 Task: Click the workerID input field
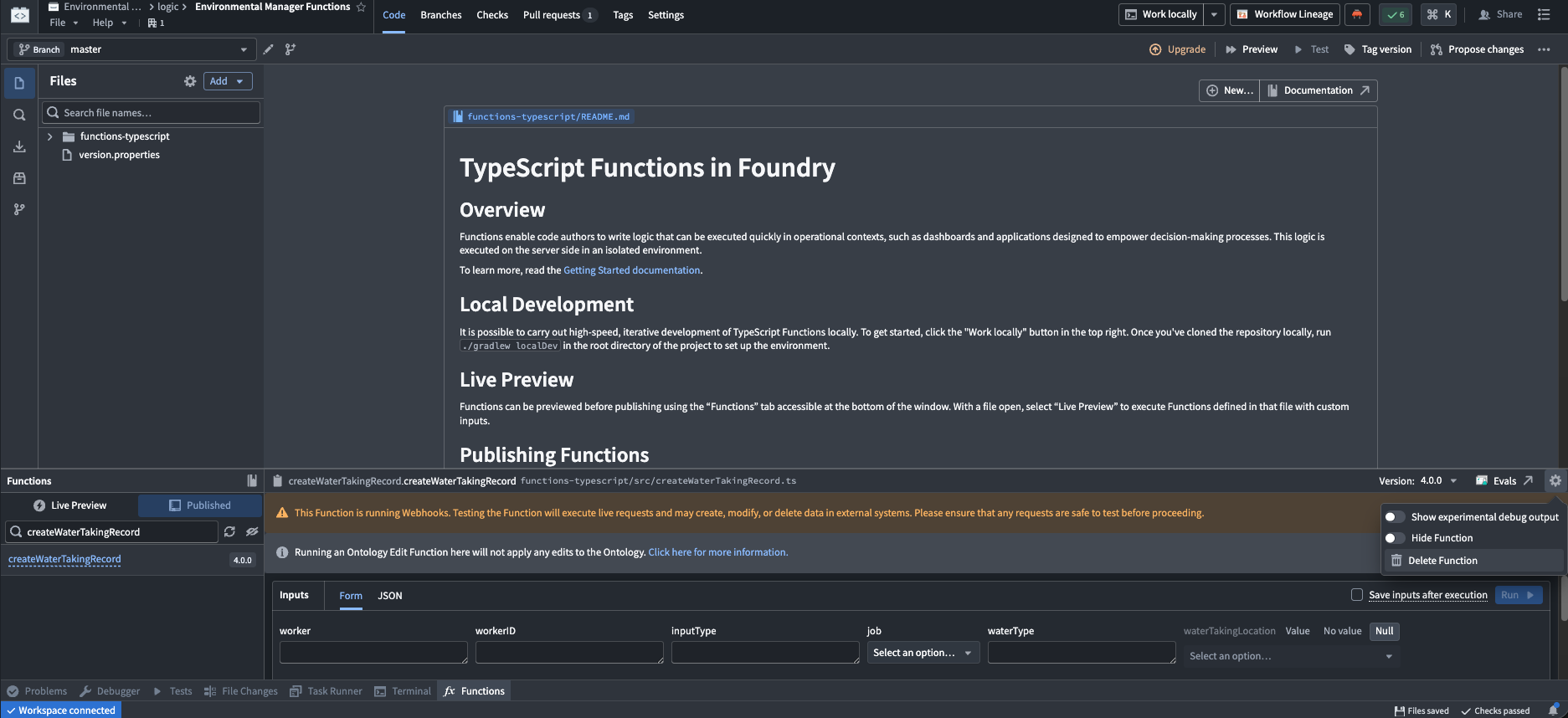[x=569, y=653]
